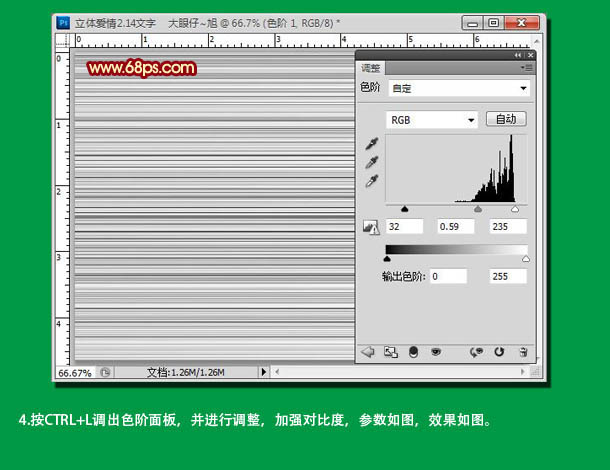Click the zoom percentage field 66.67%
610x470 pixels.
pyautogui.click(x=75, y=373)
